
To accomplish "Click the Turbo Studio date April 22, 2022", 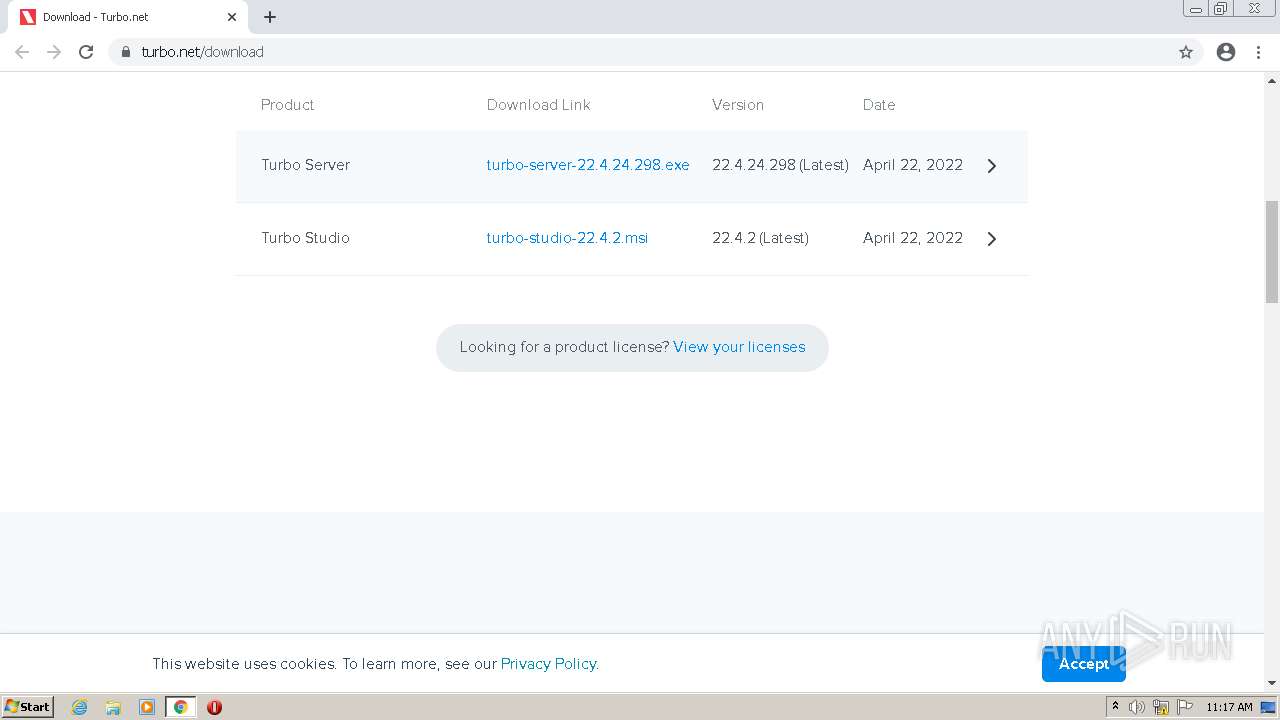I will 913,238.
